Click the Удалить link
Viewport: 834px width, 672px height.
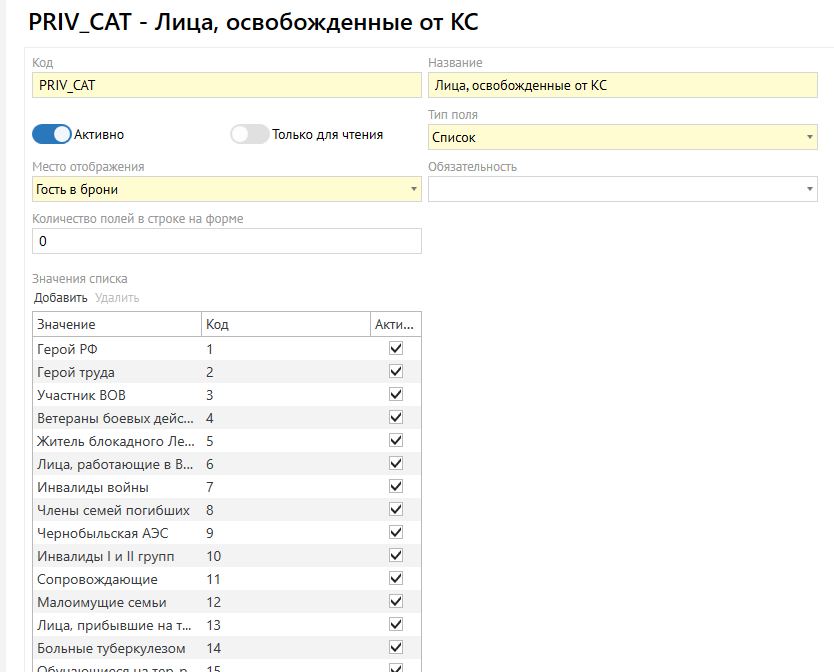click(117, 298)
